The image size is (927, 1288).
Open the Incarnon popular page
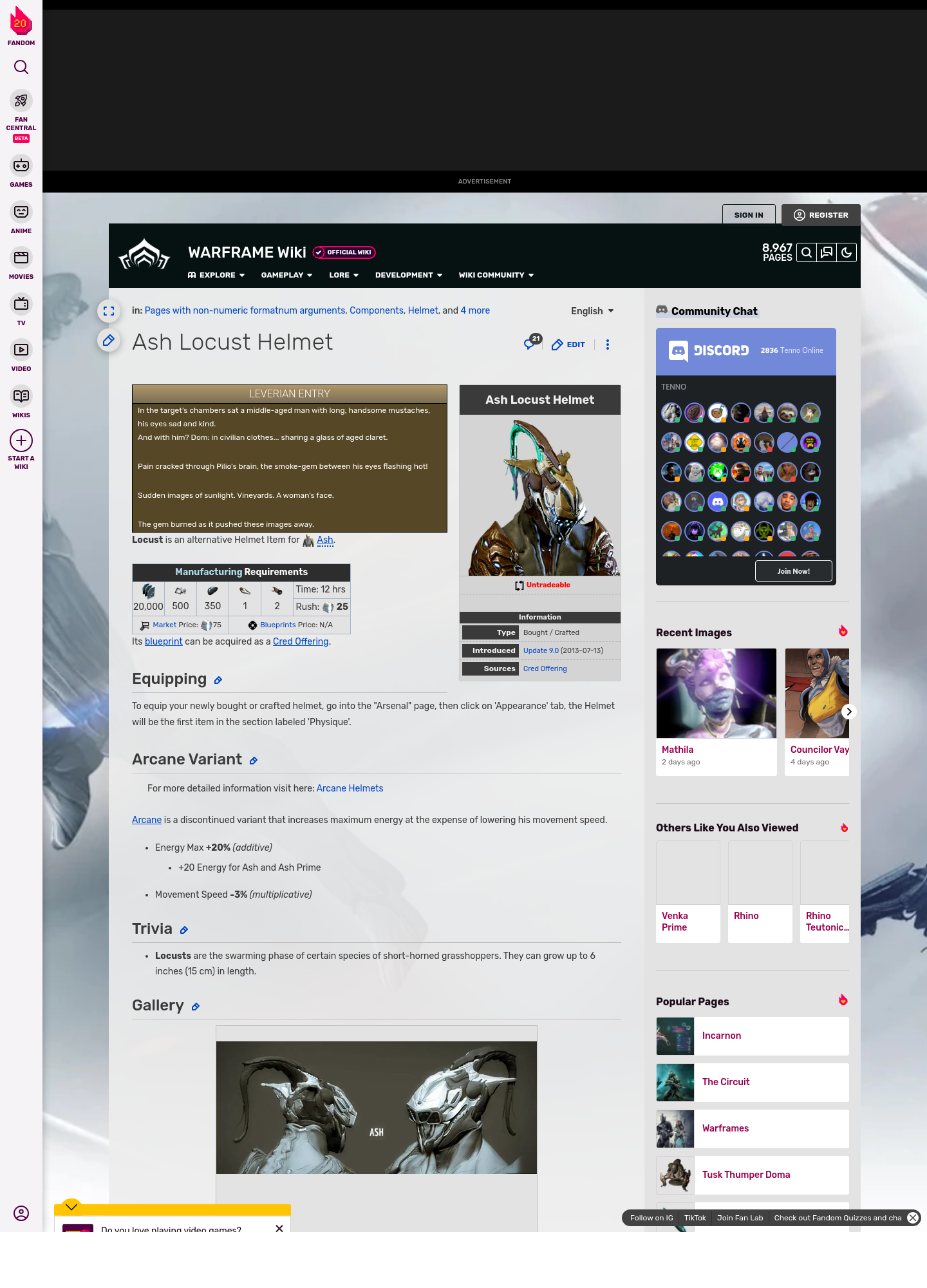[x=753, y=1036]
